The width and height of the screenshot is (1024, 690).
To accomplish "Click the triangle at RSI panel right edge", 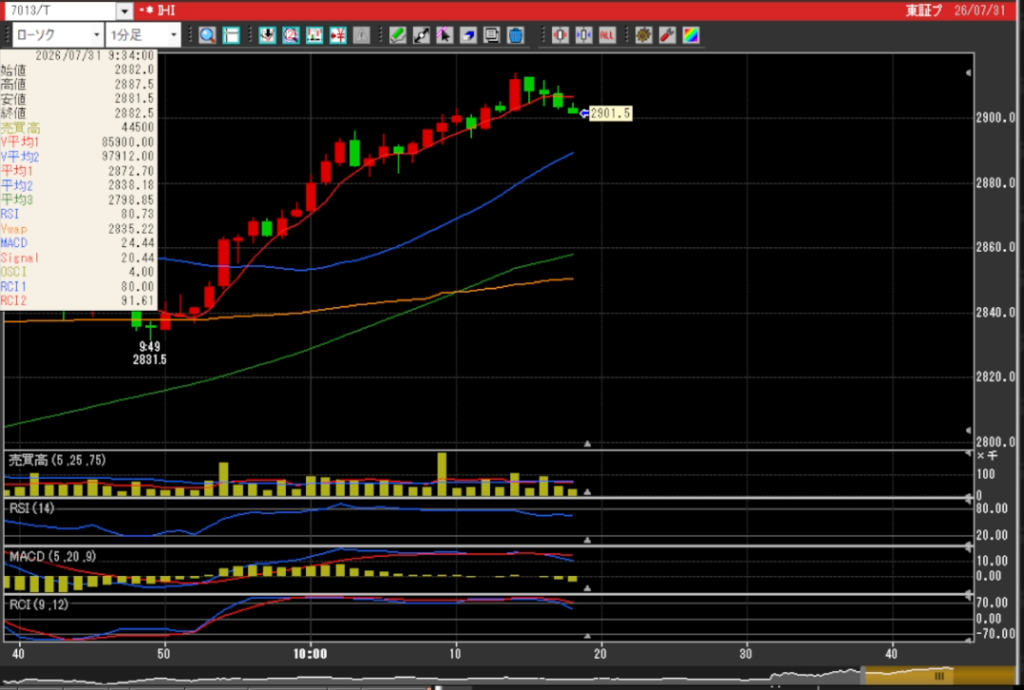I will pyautogui.click(x=968, y=499).
